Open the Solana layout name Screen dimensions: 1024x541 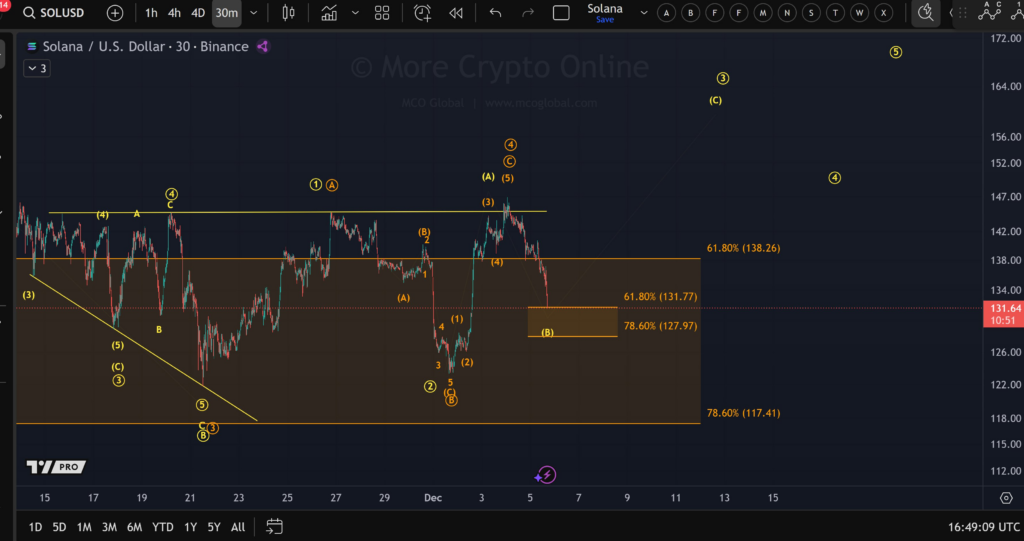point(605,8)
